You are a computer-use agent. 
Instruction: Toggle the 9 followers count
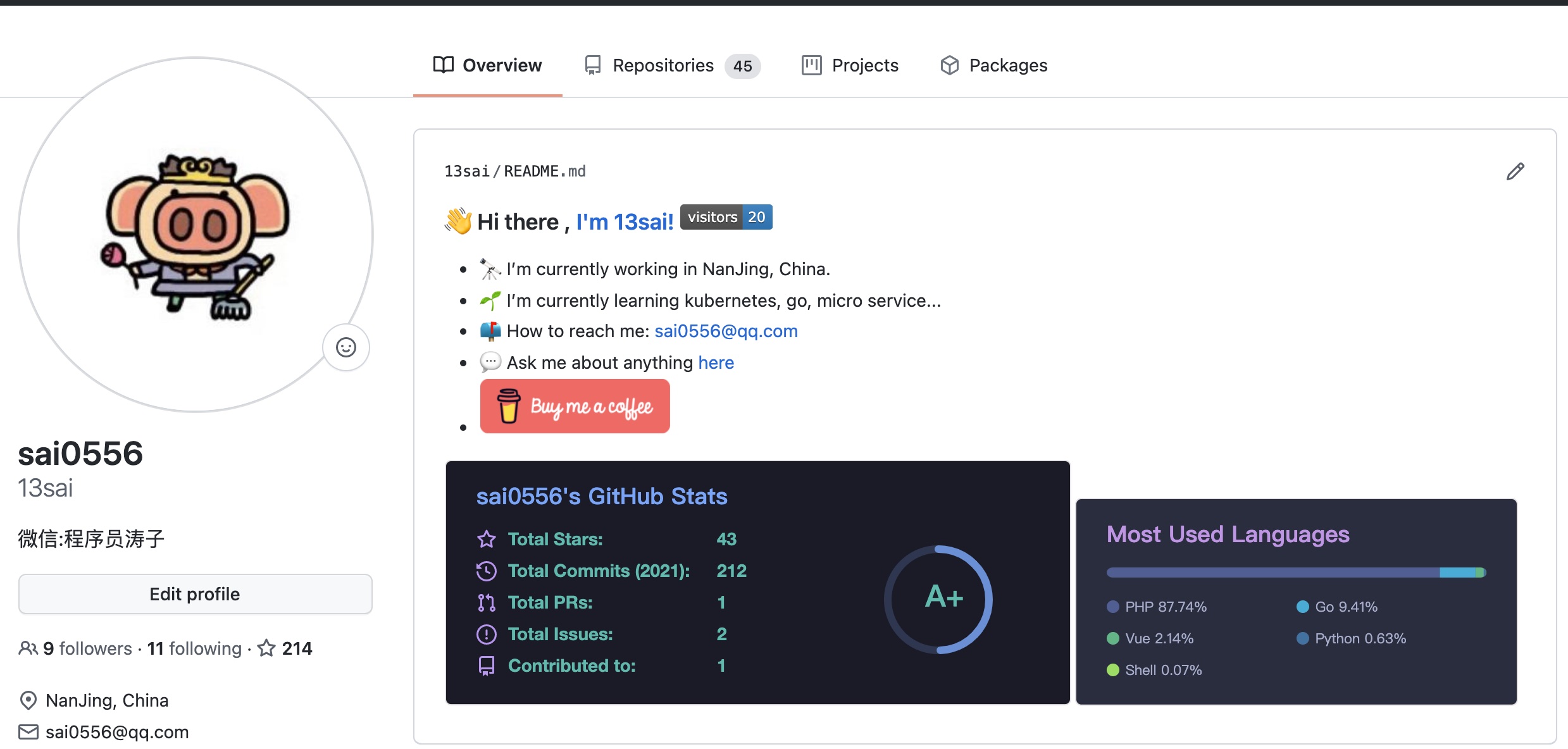click(75, 649)
